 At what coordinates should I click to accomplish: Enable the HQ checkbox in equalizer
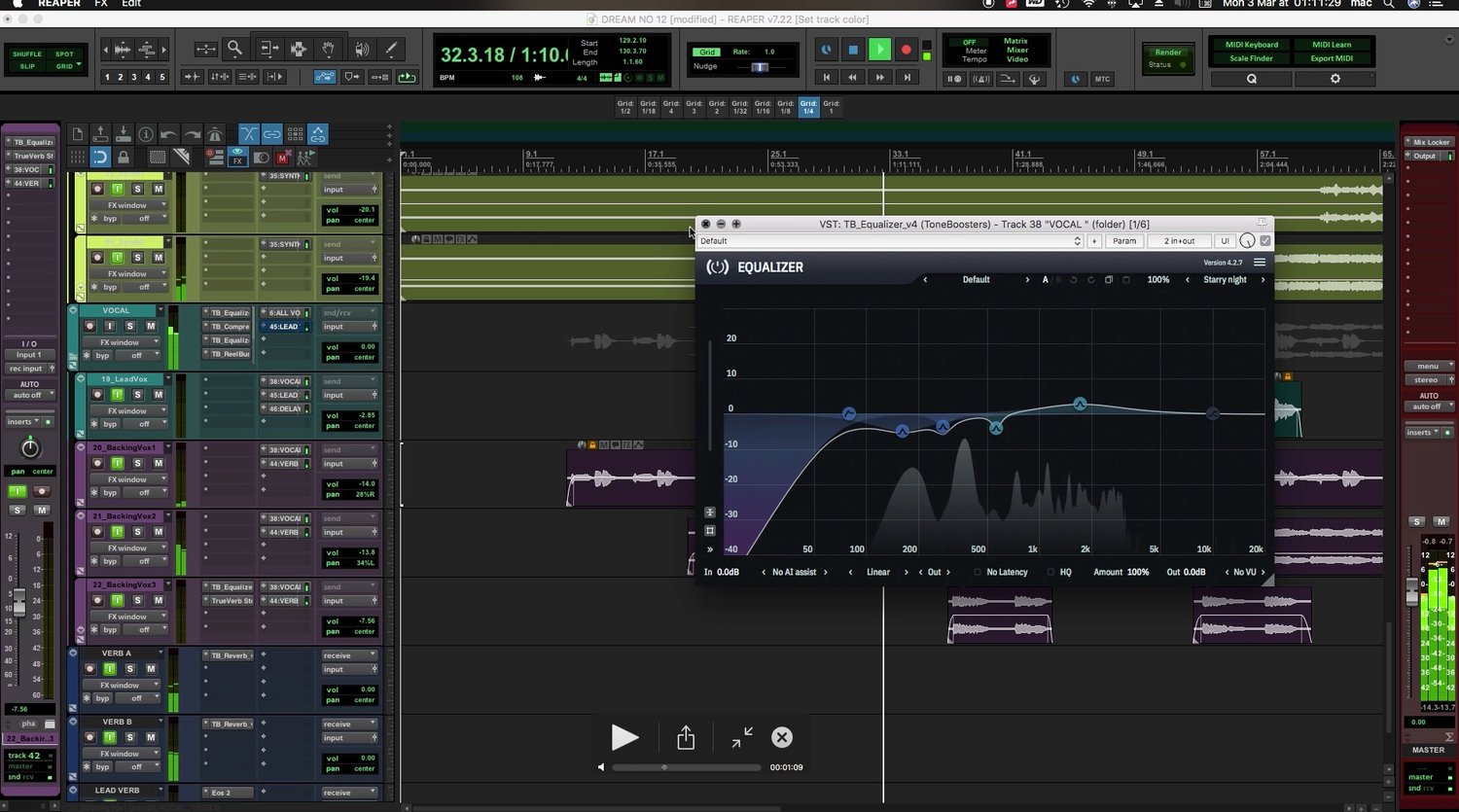(x=1050, y=573)
